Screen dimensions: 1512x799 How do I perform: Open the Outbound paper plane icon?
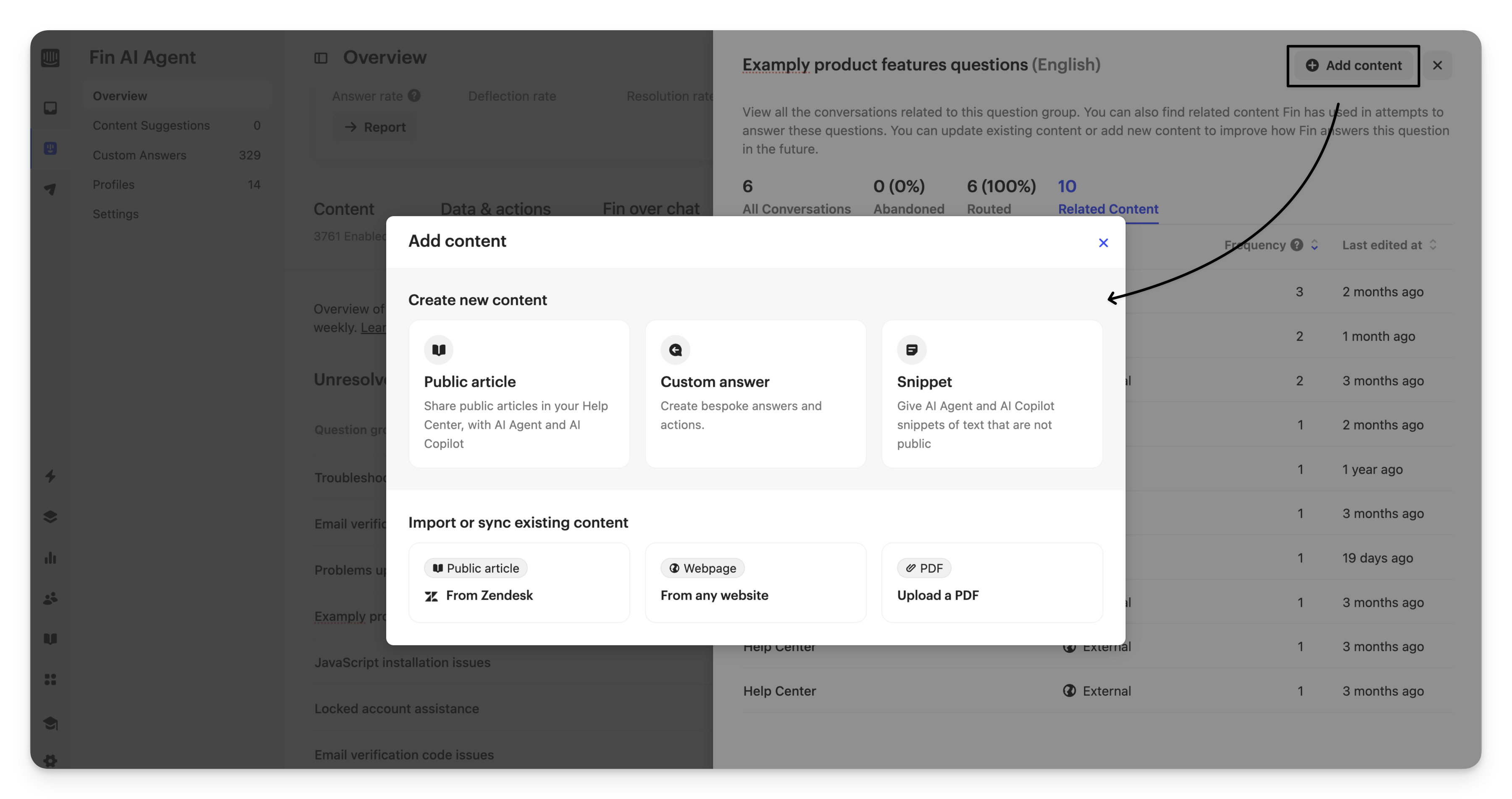(x=50, y=189)
